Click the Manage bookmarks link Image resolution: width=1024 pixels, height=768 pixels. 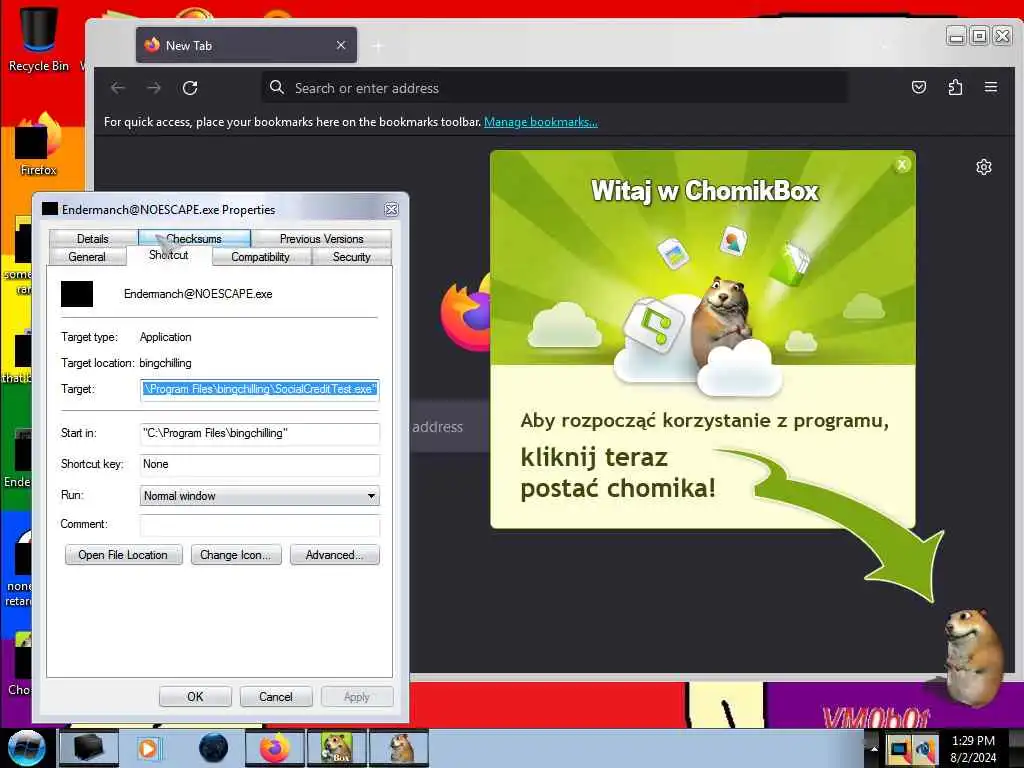541,121
